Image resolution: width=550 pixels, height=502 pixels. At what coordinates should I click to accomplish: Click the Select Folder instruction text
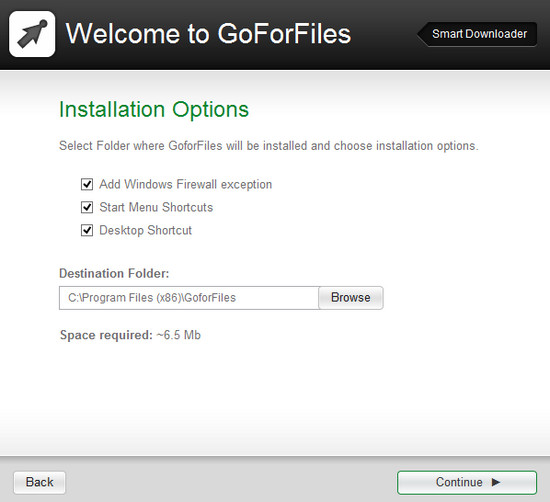269,146
